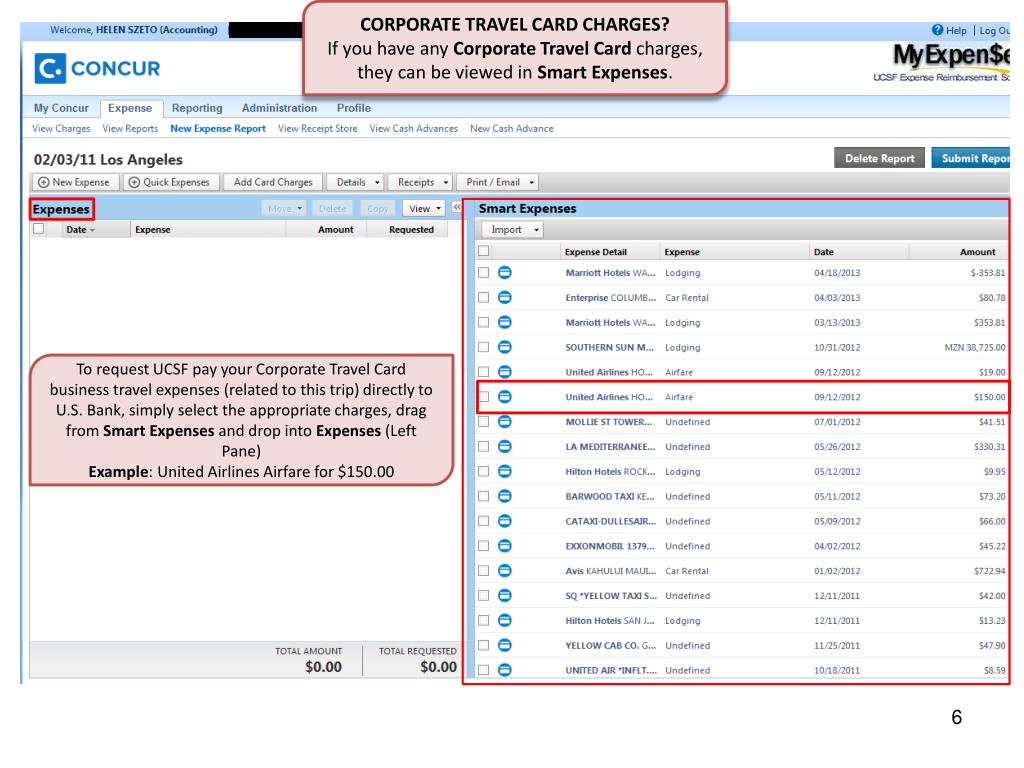1024x768 pixels.
Task: Check the YELLOW CAB CO row checkbox
Action: 483,645
